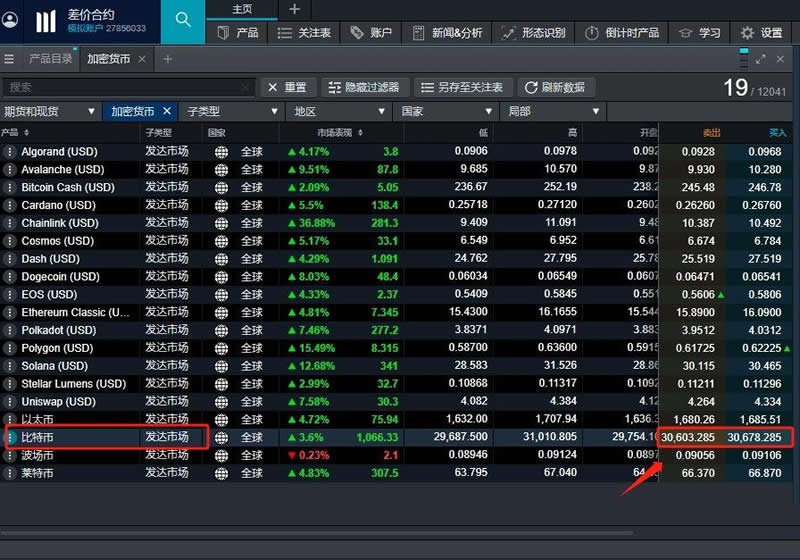This screenshot has width=800, height=560.
Task: Close the 加密货币 tab
Action: 142,60
